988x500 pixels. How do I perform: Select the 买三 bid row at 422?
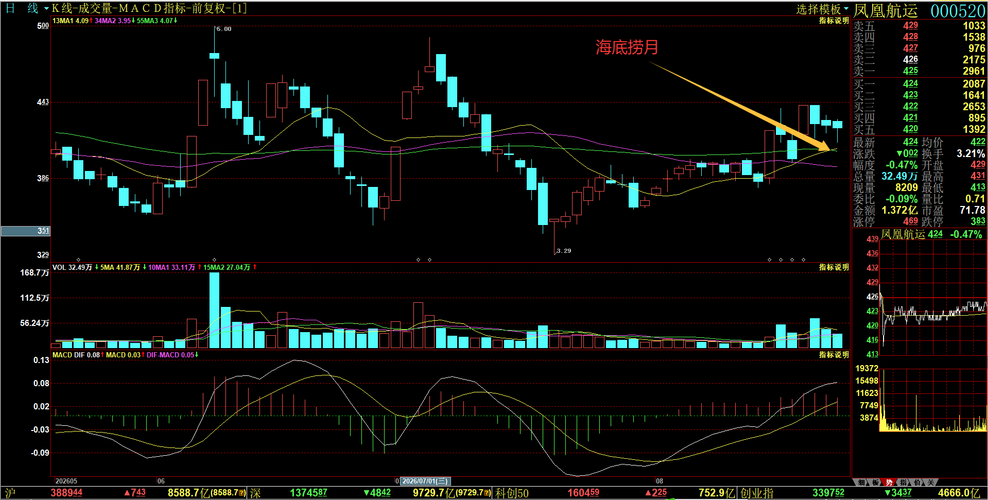[919, 106]
